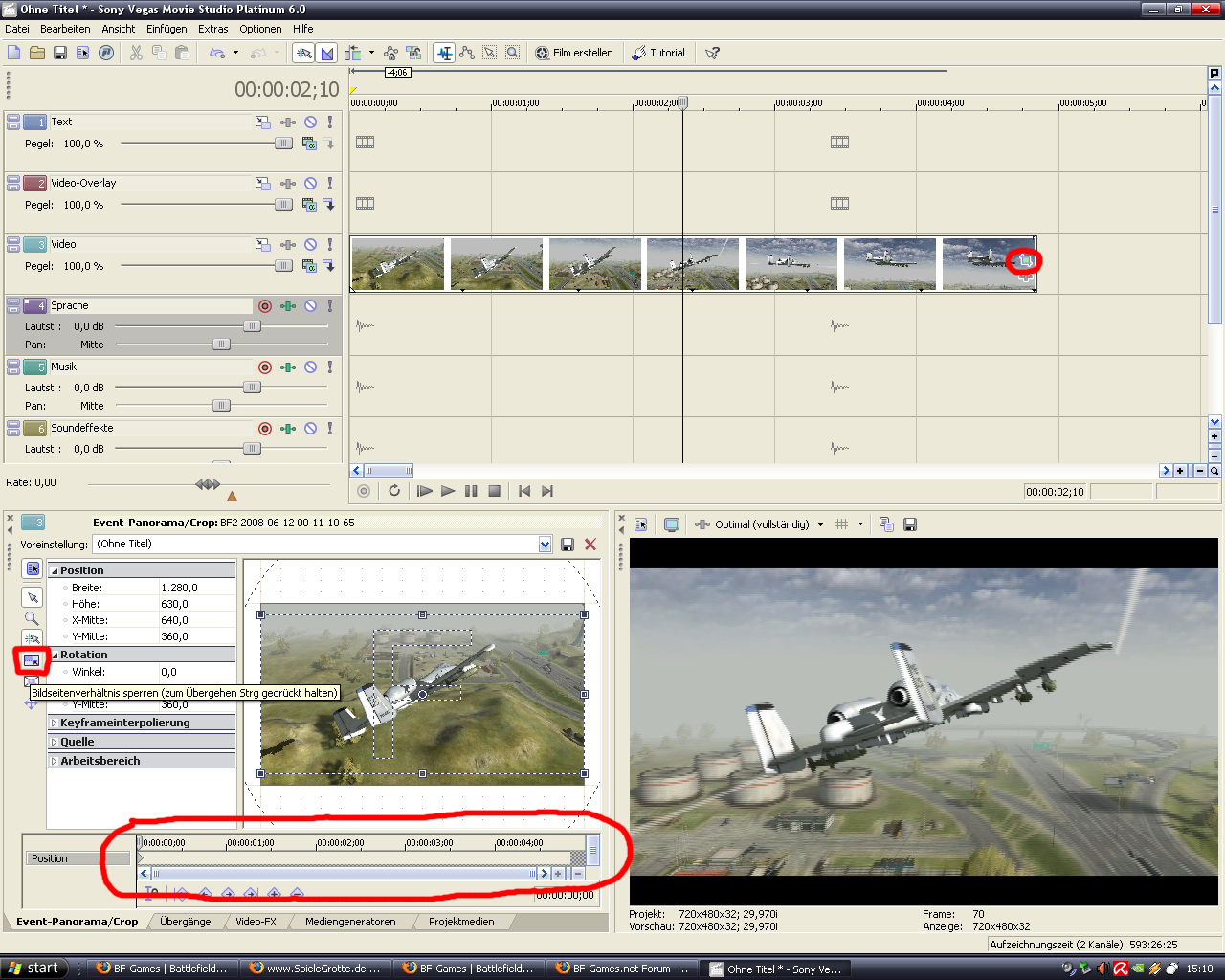Screen dimensions: 1225x980
Task: Stop playback with the Stop button
Action: click(495, 491)
